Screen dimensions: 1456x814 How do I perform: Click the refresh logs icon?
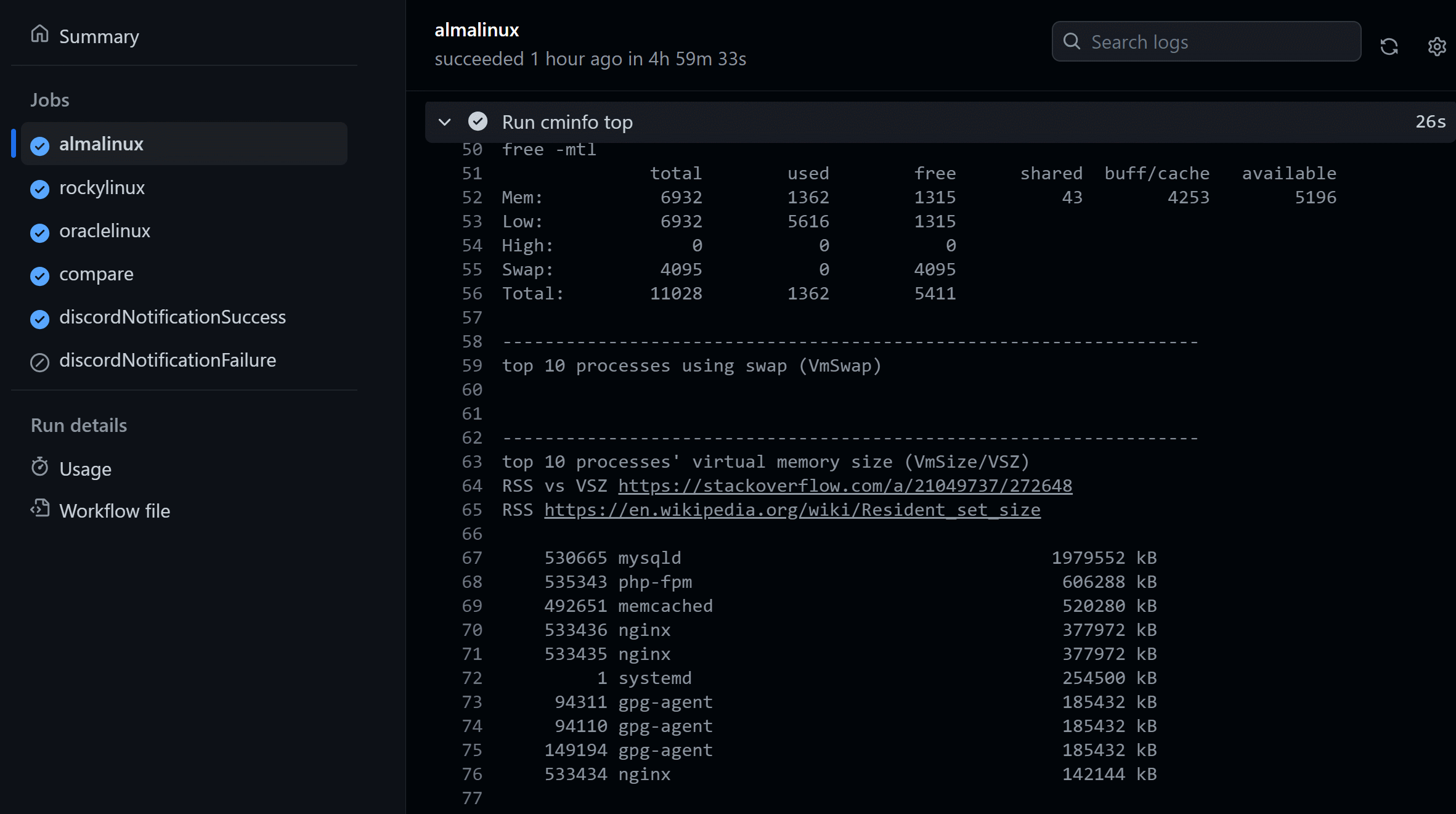[x=1389, y=46]
